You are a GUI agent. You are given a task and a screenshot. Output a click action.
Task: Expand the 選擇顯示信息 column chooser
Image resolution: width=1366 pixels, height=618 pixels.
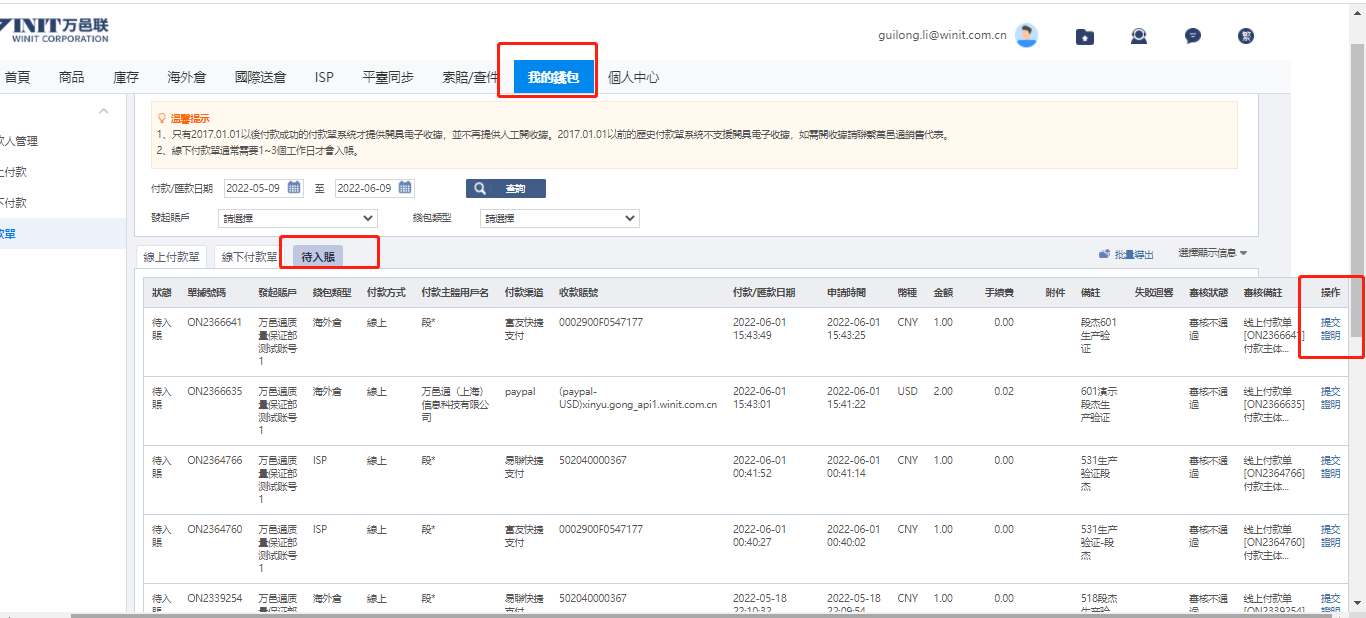click(x=1213, y=254)
